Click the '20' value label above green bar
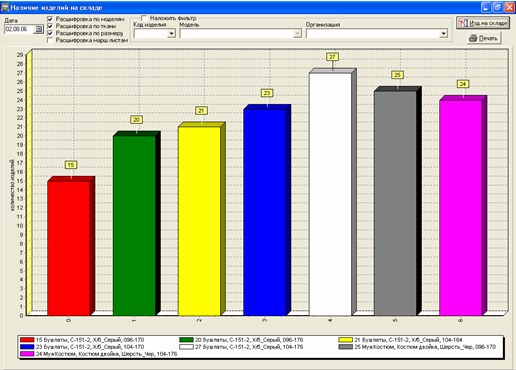516x370 pixels. pos(136,120)
